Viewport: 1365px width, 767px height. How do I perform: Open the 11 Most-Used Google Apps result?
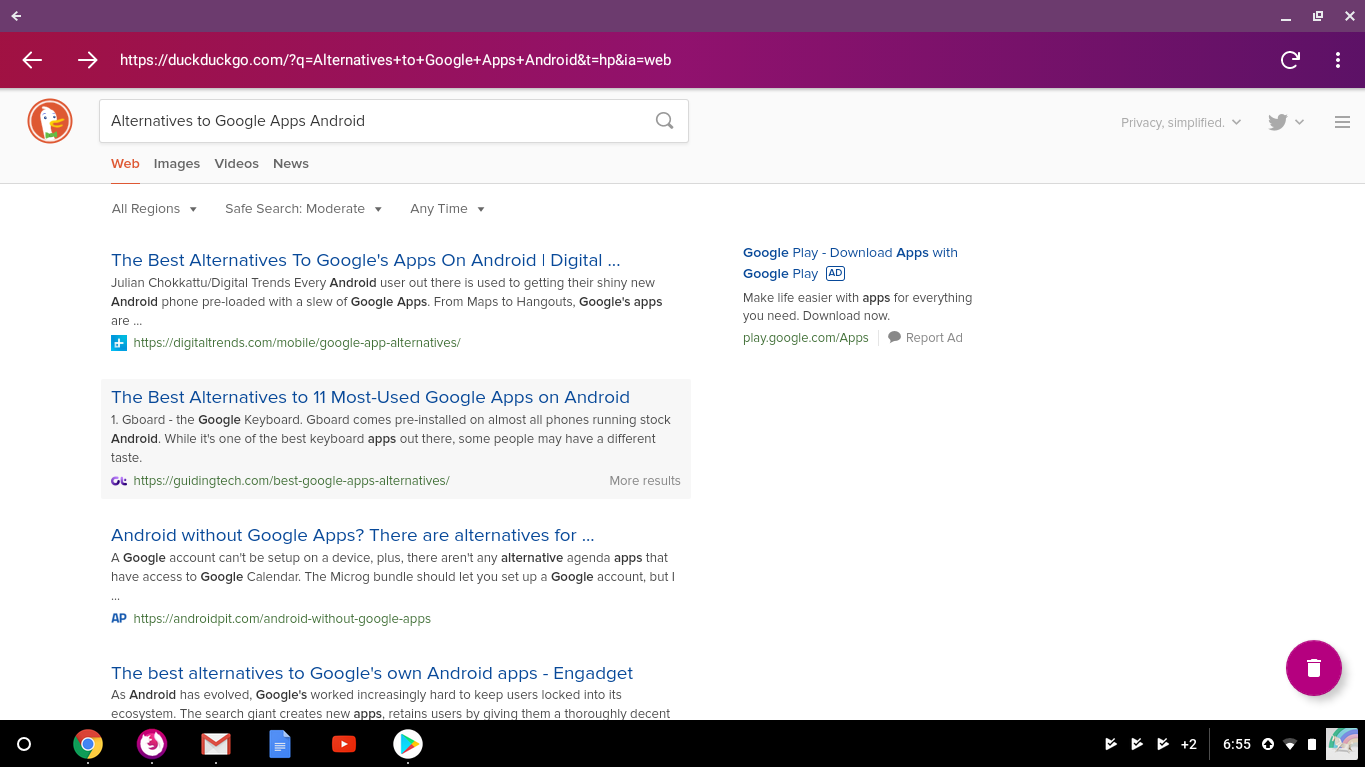click(370, 397)
